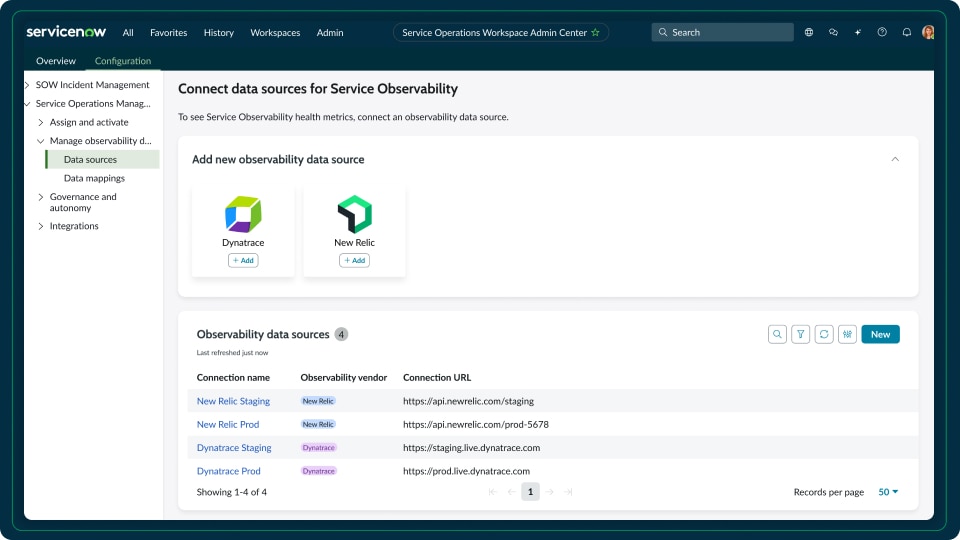
Task: Select Data mappings in sidebar
Action: (x=94, y=178)
